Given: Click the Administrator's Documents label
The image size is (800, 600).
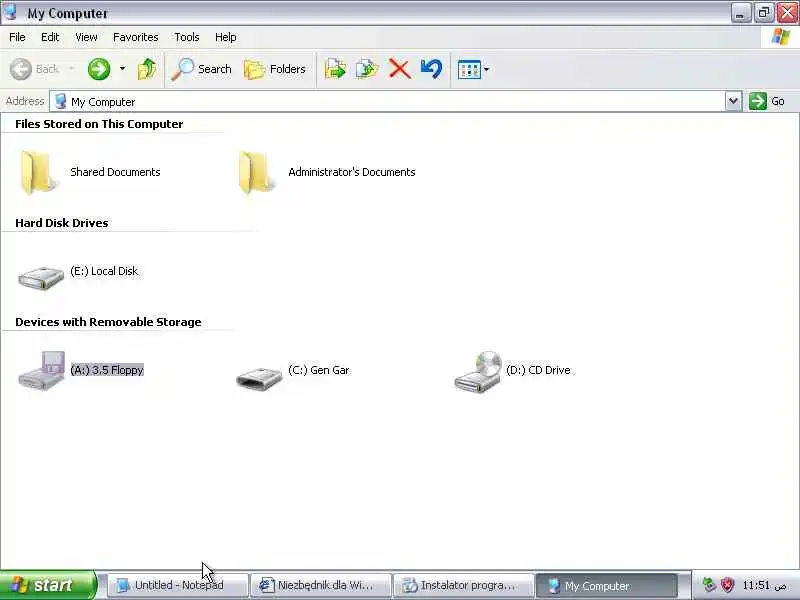Looking at the screenshot, I should (352, 172).
